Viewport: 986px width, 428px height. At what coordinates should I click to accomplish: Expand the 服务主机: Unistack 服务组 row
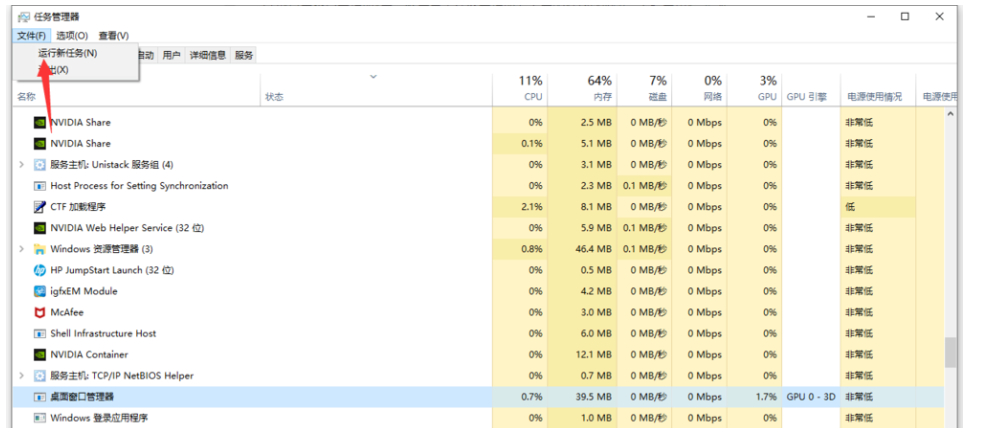[x=21, y=165]
